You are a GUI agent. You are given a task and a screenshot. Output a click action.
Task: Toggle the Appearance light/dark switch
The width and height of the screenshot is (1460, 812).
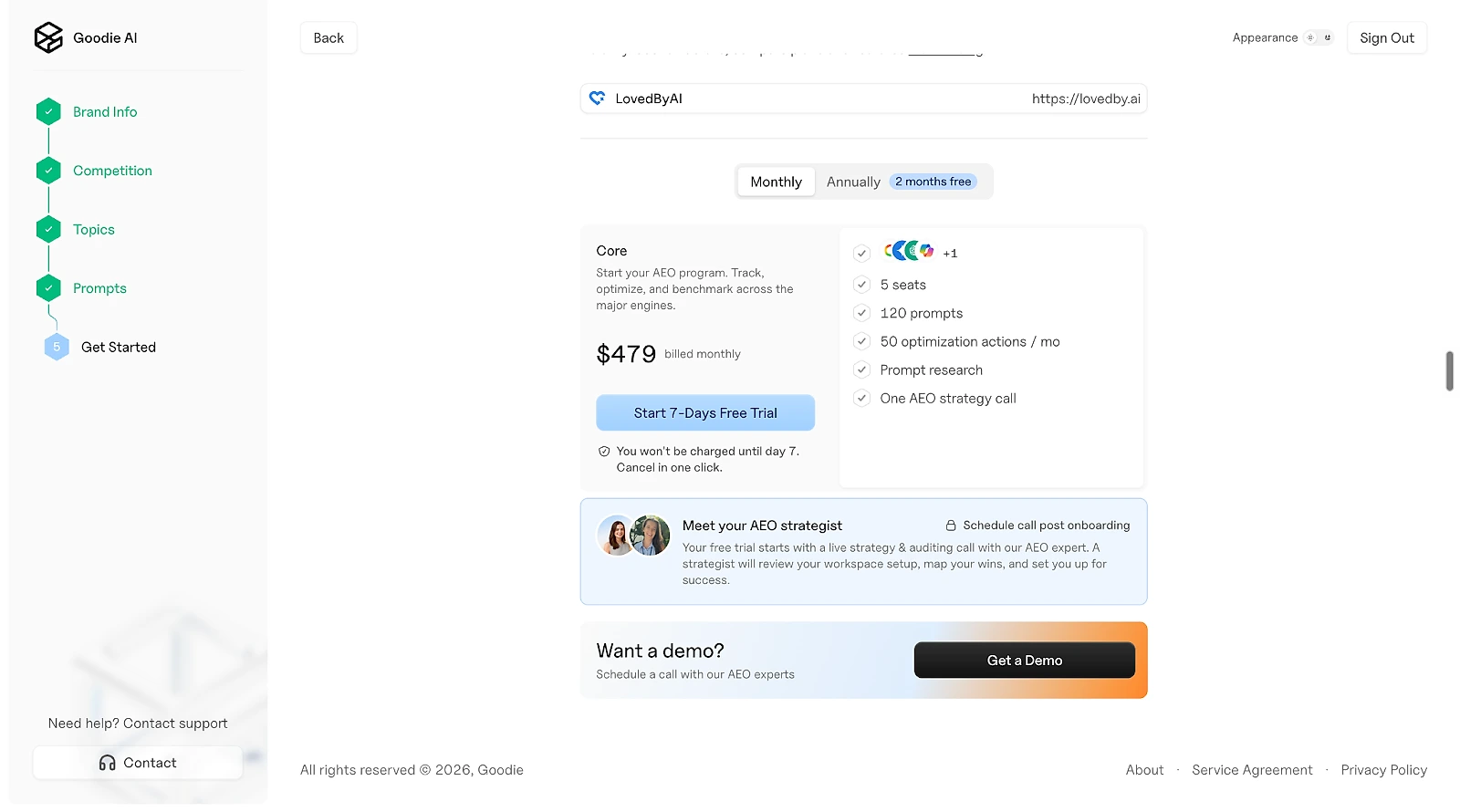[1319, 37]
